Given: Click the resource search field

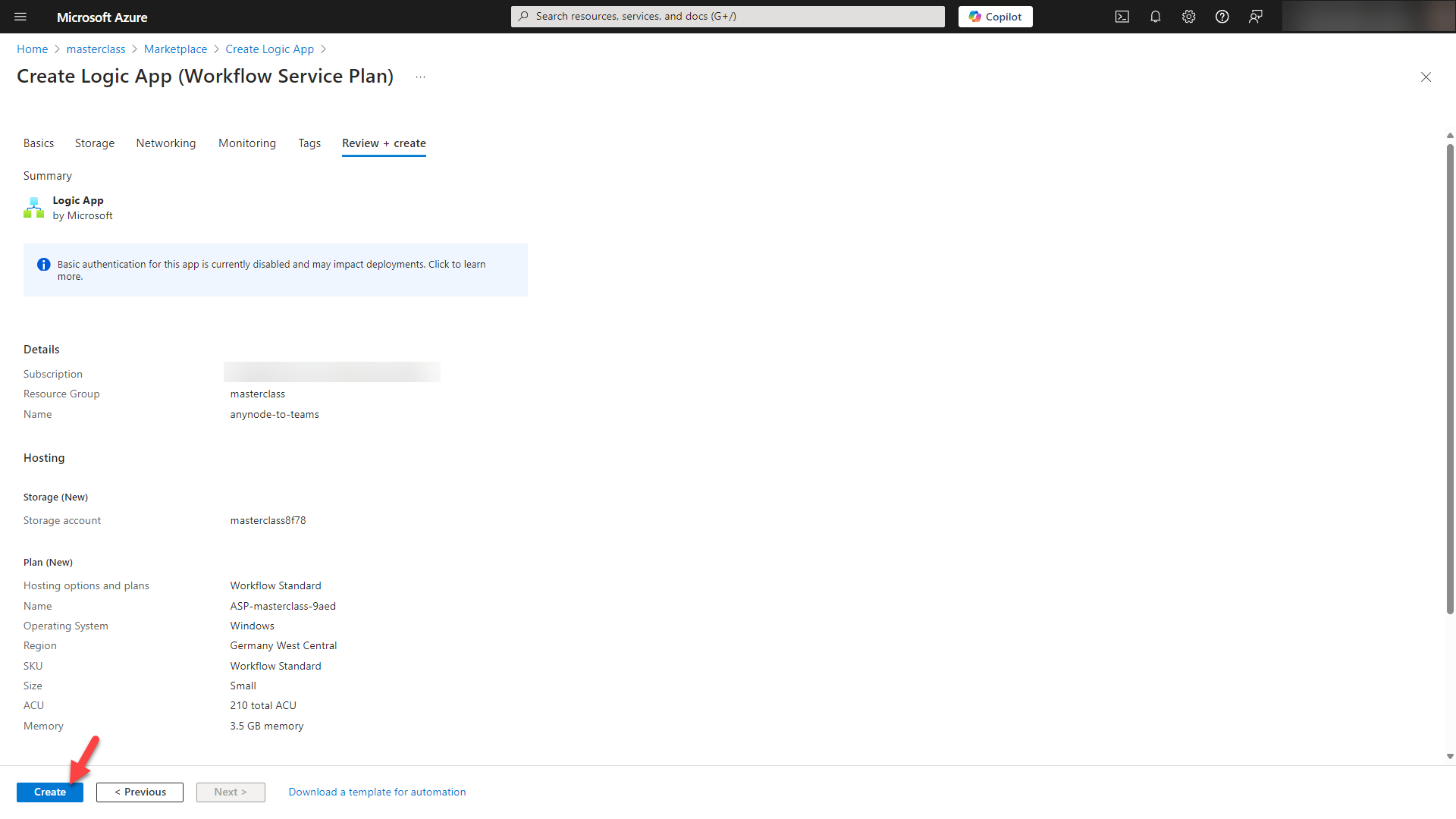Looking at the screenshot, I should pyautogui.click(x=727, y=16).
